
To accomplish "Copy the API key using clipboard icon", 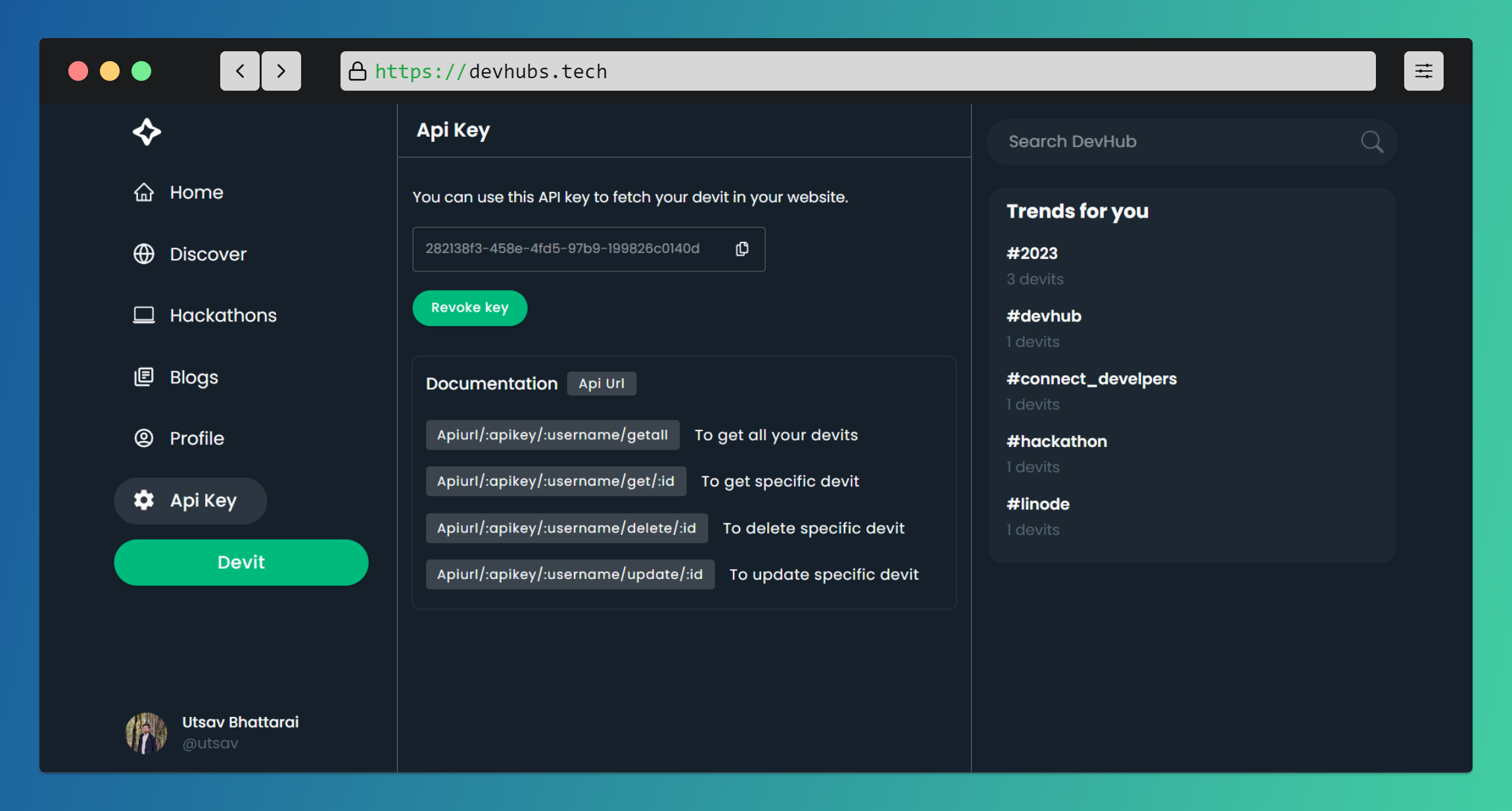I will [742, 249].
